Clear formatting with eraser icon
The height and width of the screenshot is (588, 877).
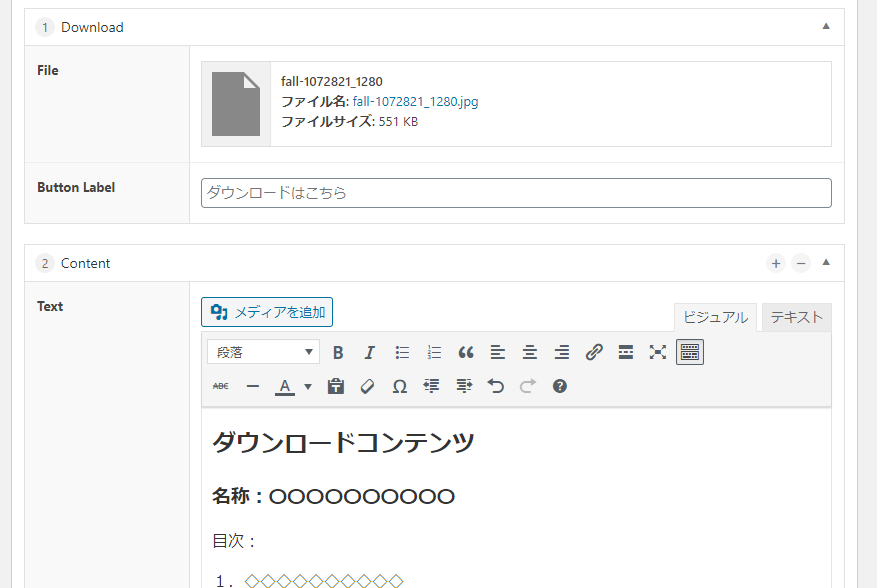(367, 386)
